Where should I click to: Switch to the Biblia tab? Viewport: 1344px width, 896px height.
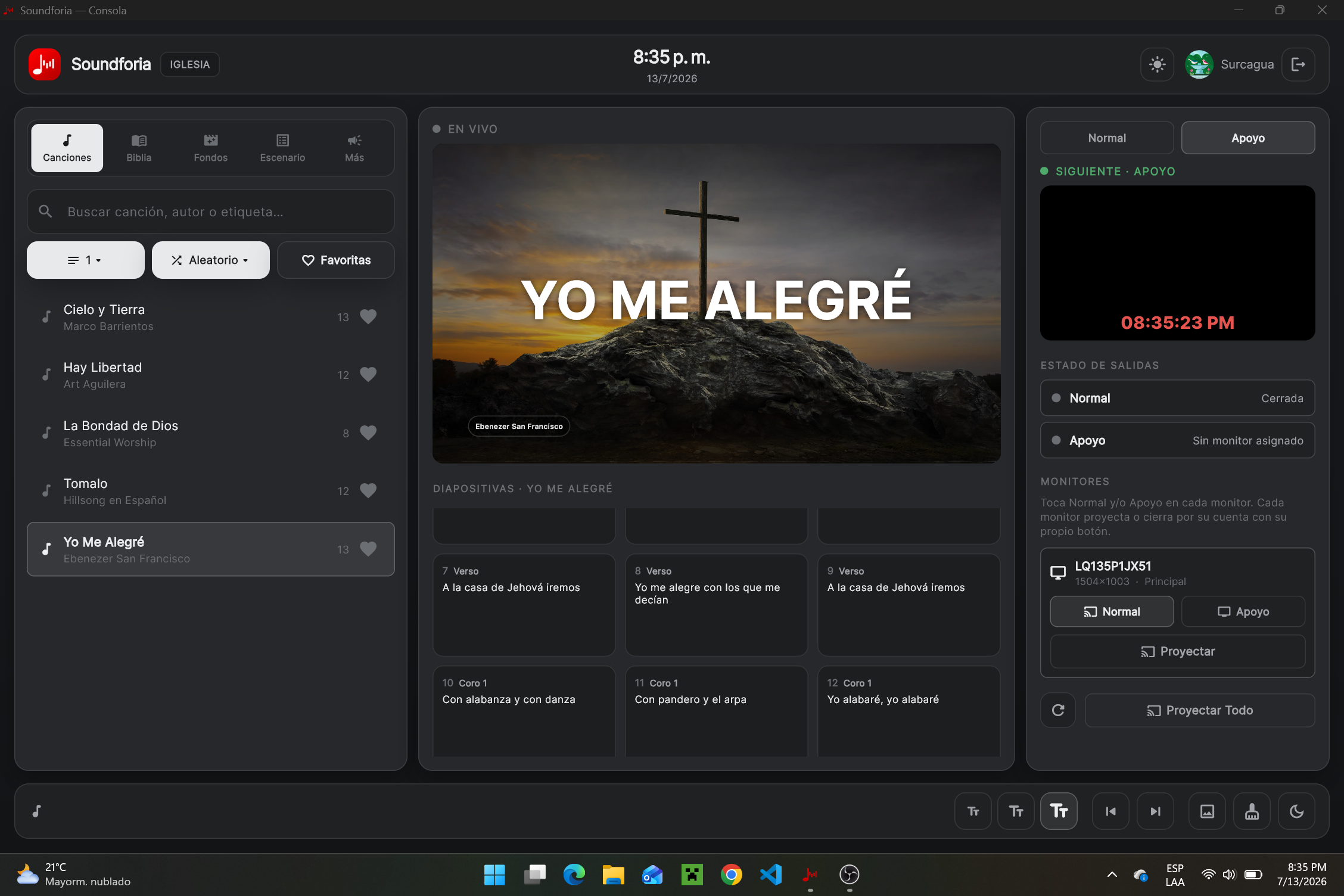[139, 148]
